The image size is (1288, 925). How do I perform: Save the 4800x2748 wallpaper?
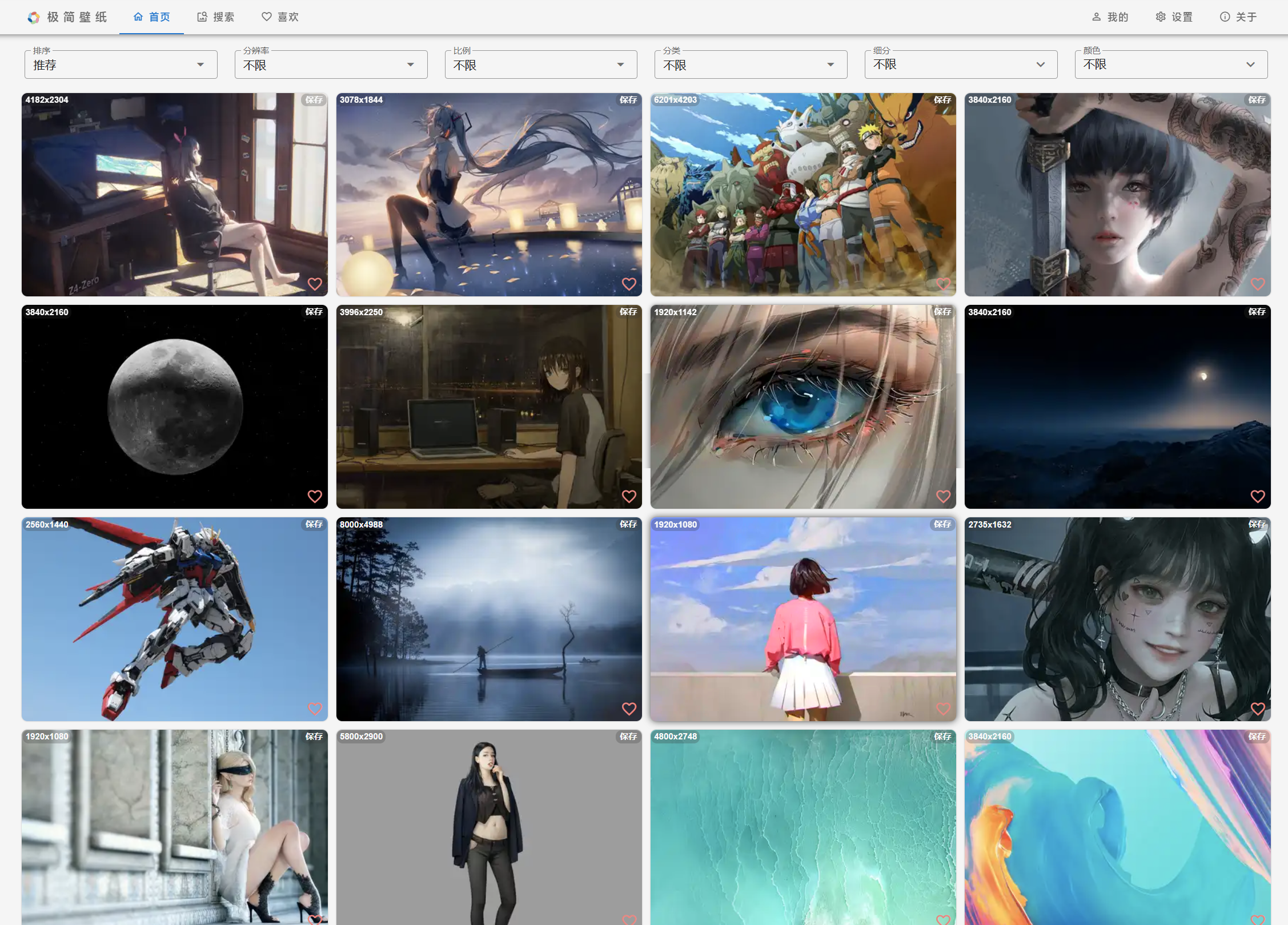click(x=942, y=737)
